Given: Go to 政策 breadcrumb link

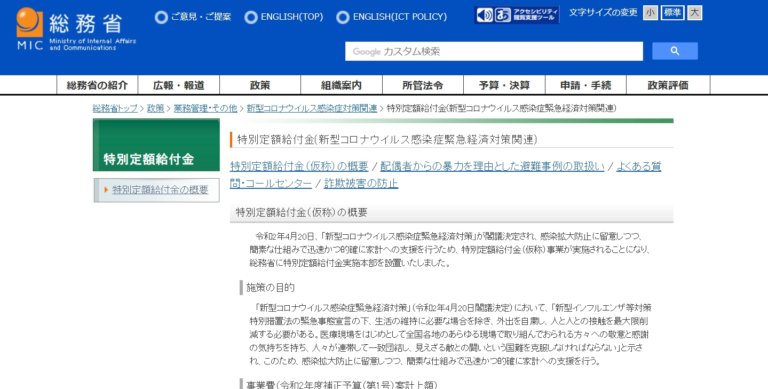Looking at the screenshot, I should pos(155,108).
